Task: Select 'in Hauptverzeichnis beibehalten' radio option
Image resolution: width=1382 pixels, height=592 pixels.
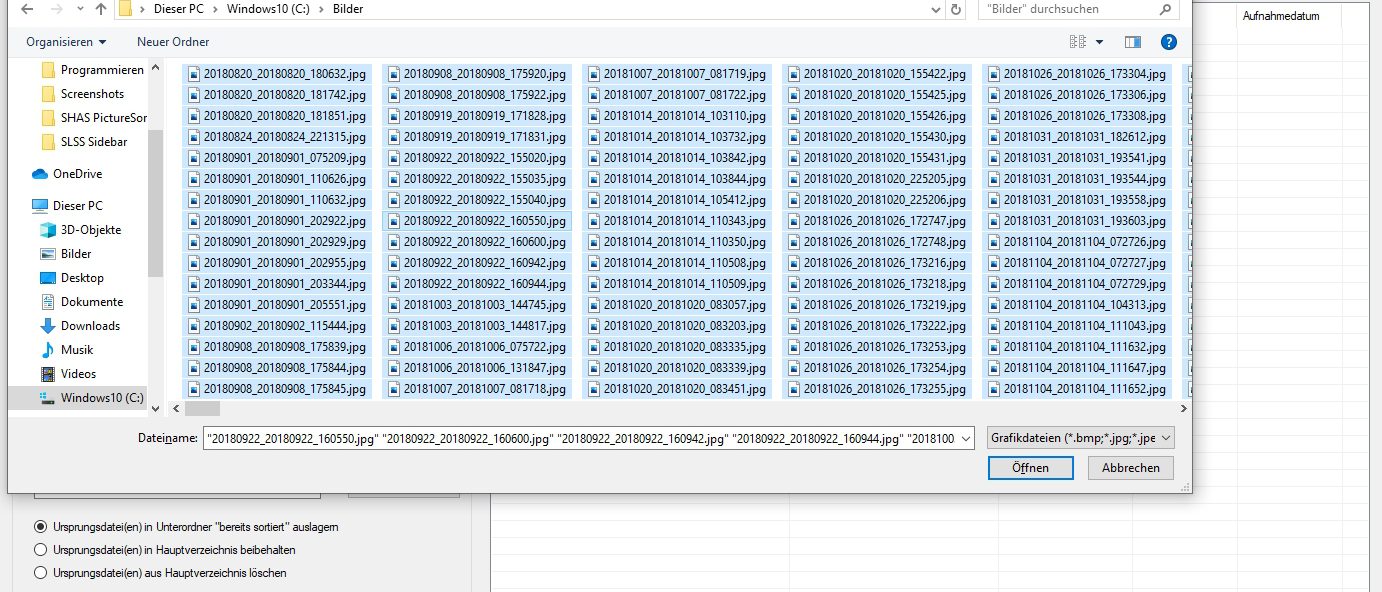Action: coord(41,549)
